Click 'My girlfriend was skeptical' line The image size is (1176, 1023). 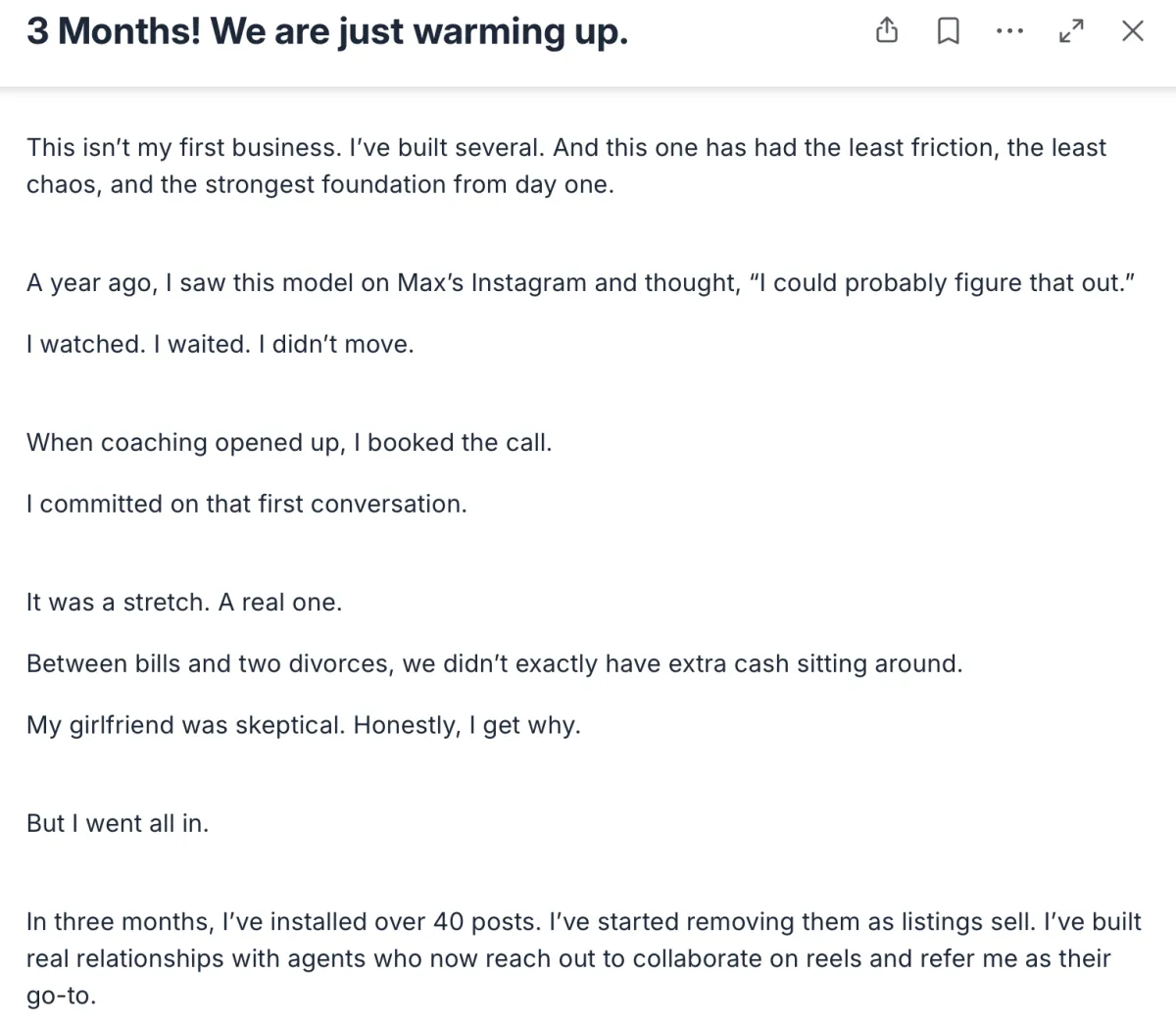click(304, 726)
